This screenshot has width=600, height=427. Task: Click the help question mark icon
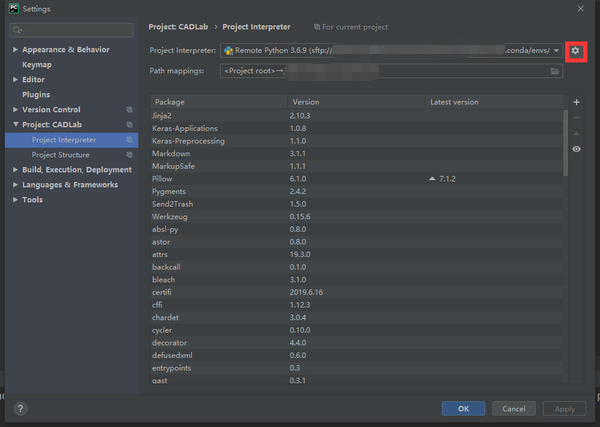click(x=20, y=408)
